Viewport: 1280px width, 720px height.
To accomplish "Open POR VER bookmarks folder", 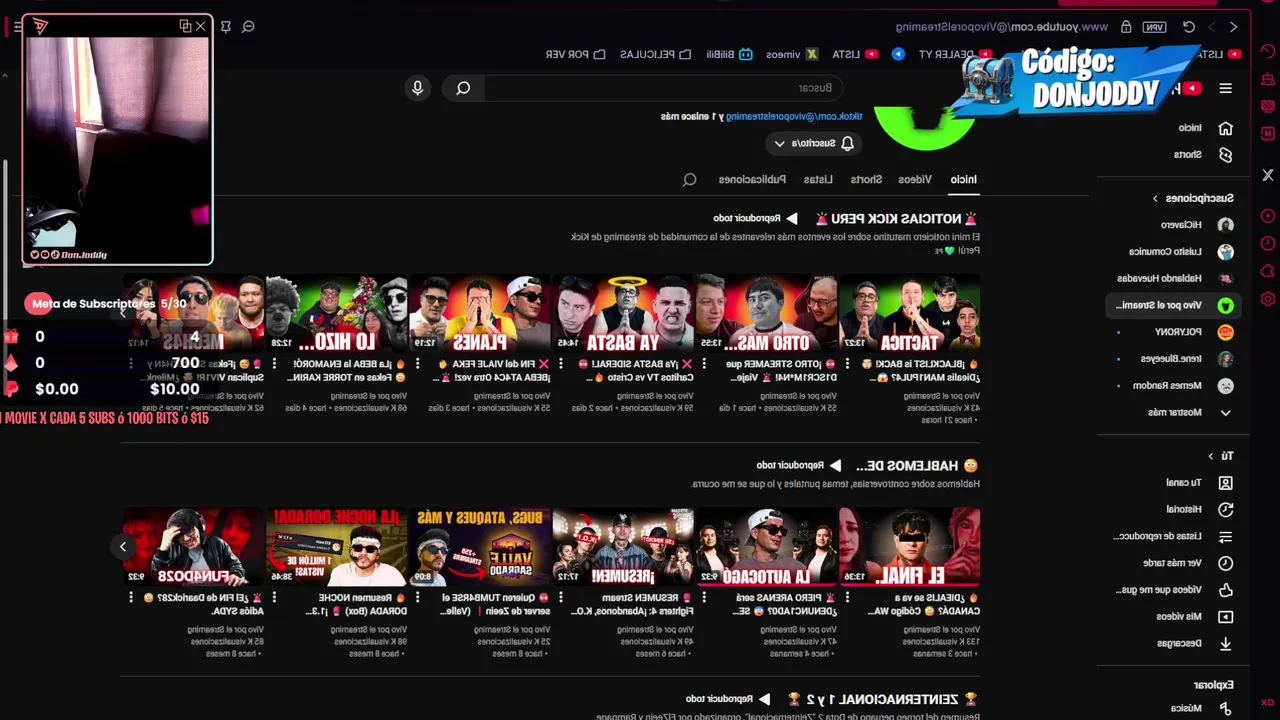I will [574, 54].
